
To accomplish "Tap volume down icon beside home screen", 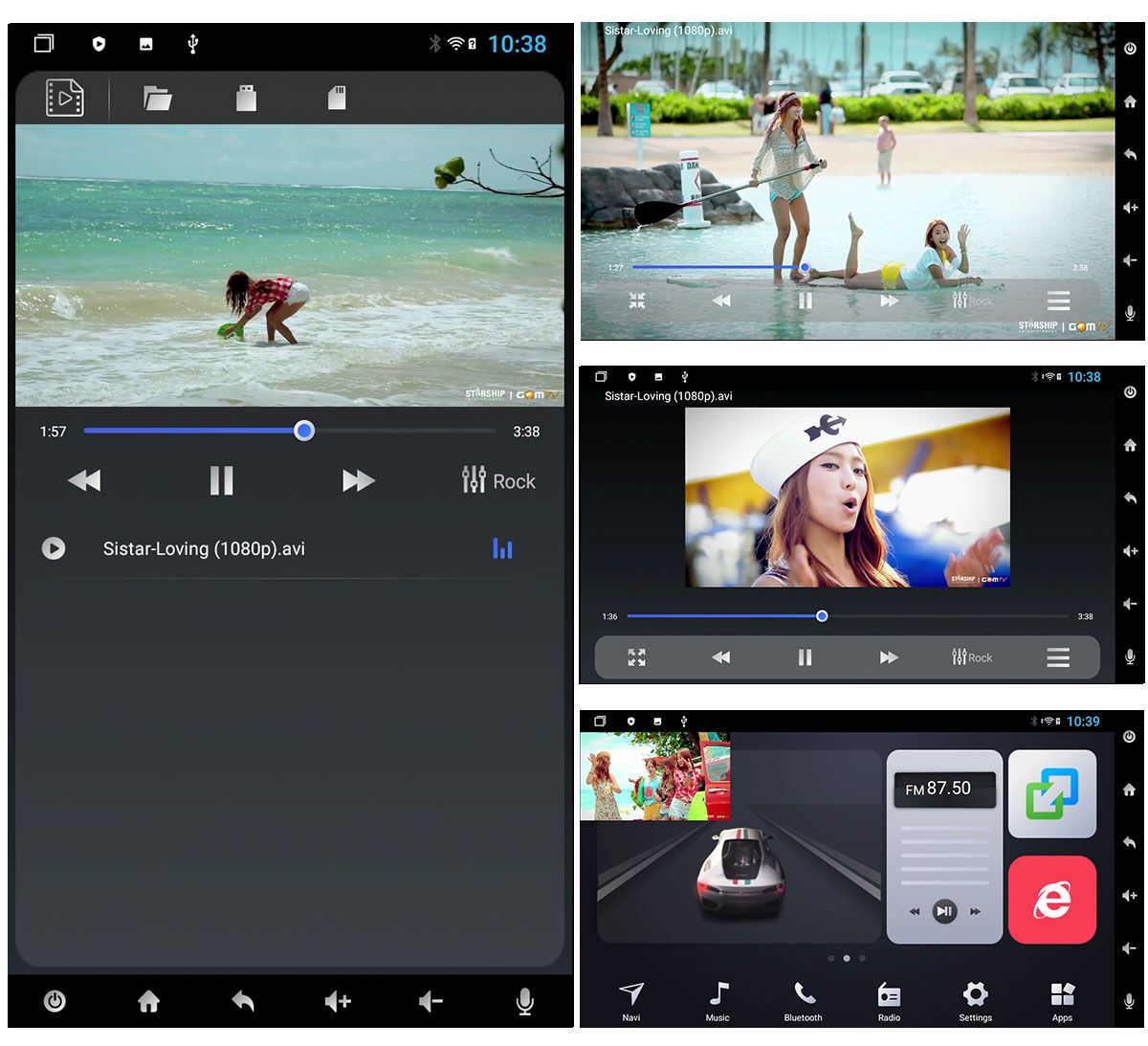I will click(1130, 948).
